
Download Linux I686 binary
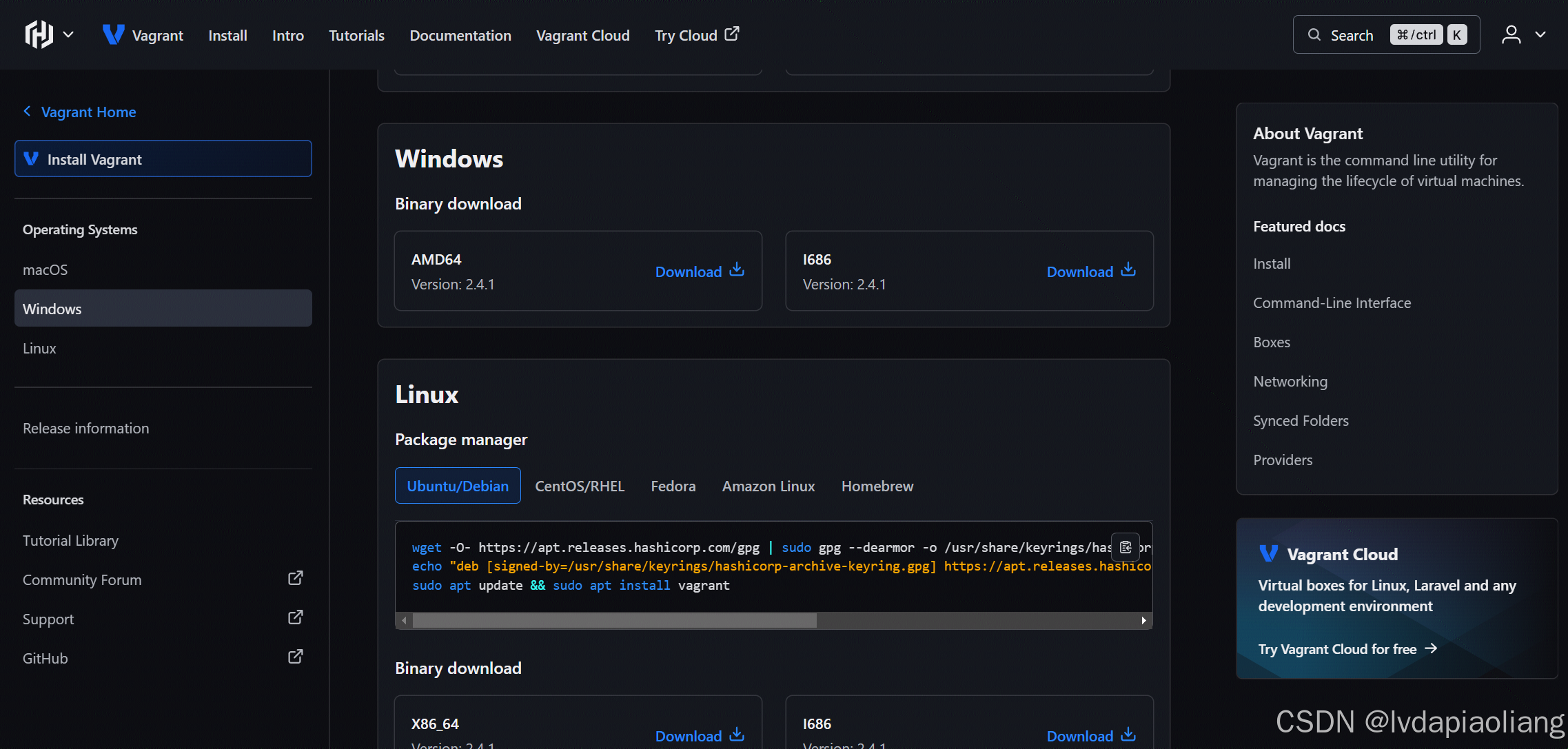pos(1091,735)
